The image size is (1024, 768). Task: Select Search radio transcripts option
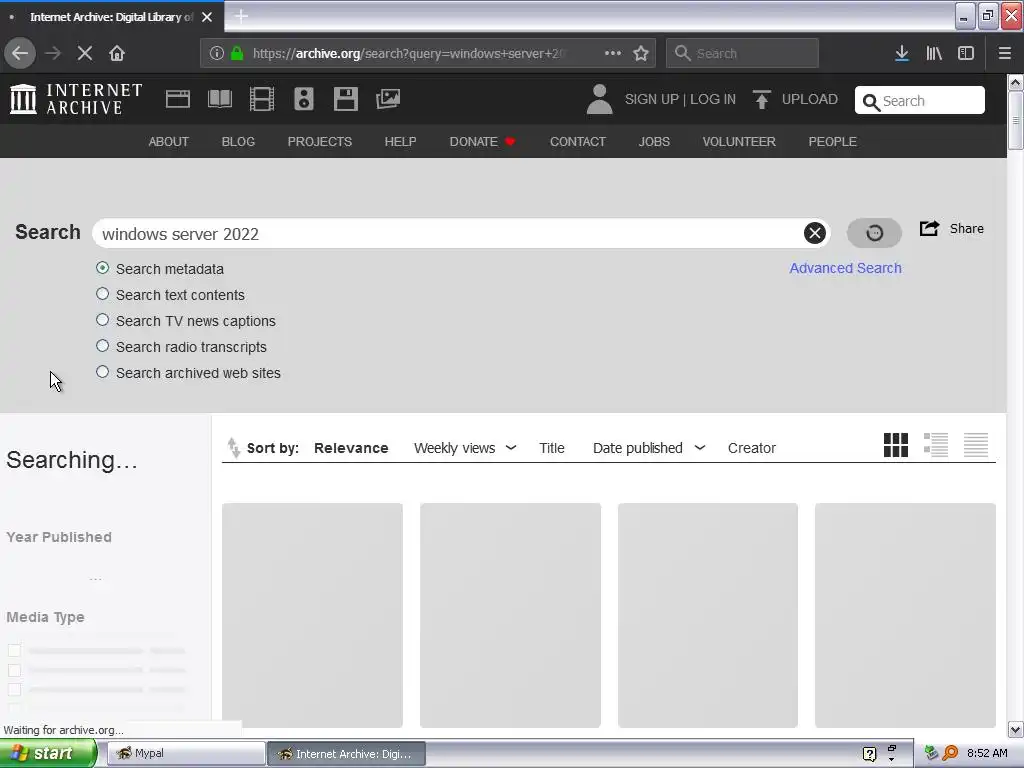103,346
